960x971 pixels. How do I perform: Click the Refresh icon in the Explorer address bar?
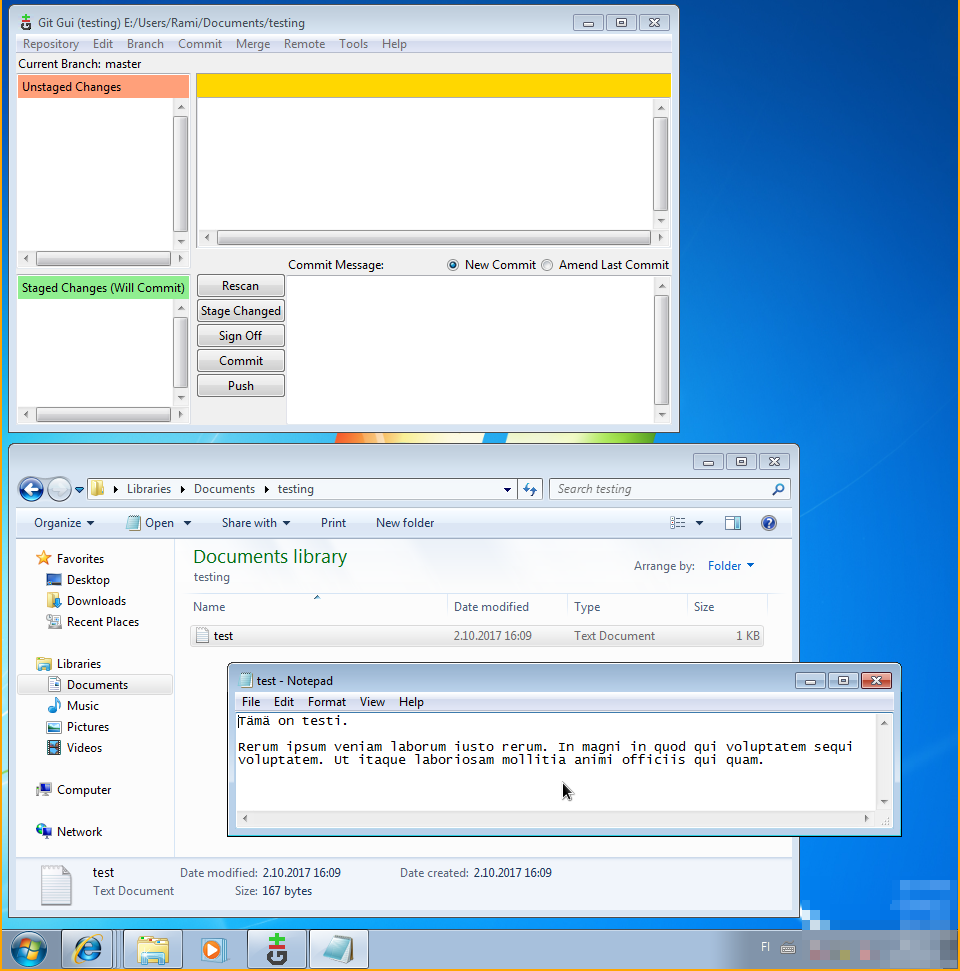tap(530, 489)
